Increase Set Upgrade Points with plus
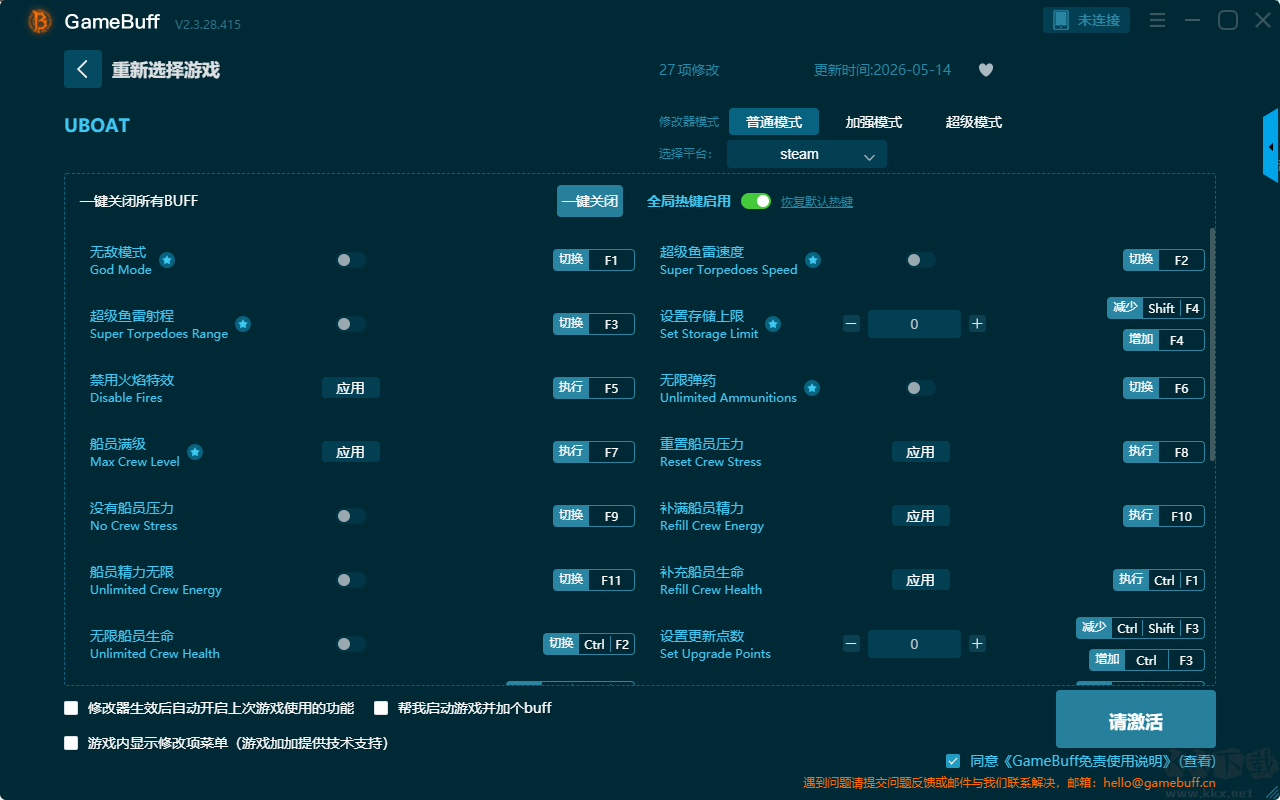The width and height of the screenshot is (1280, 800). tap(977, 644)
